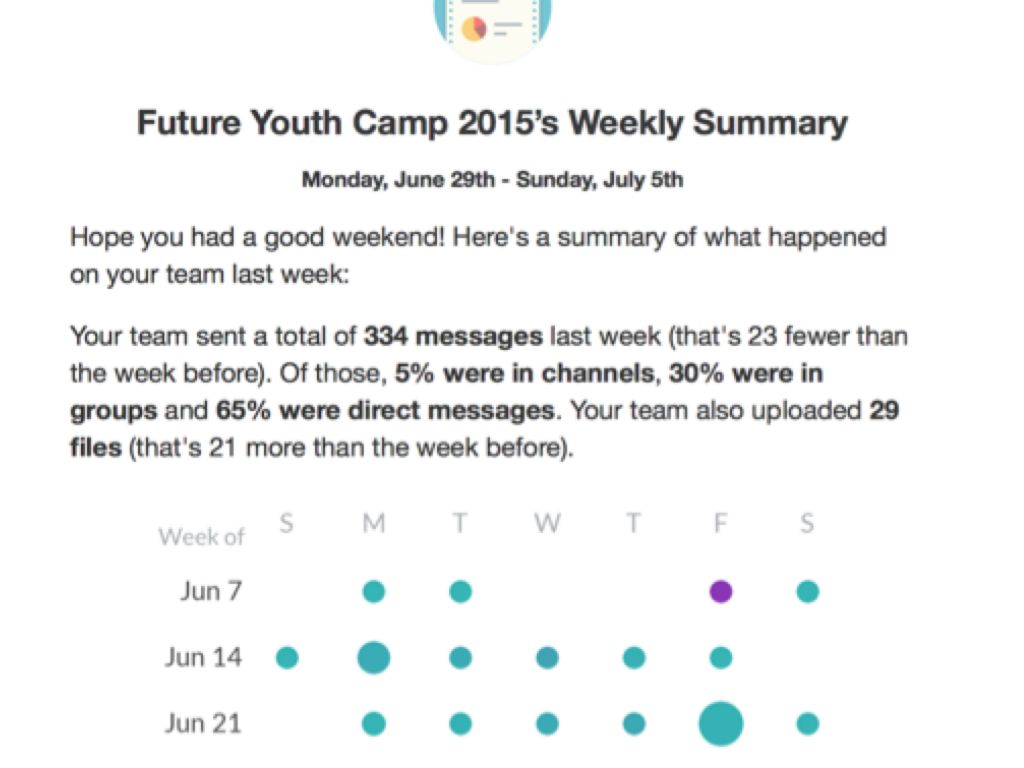Select the largest Friday dot in Jun 21 week
This screenshot has height=768, width=1024.
721,724
